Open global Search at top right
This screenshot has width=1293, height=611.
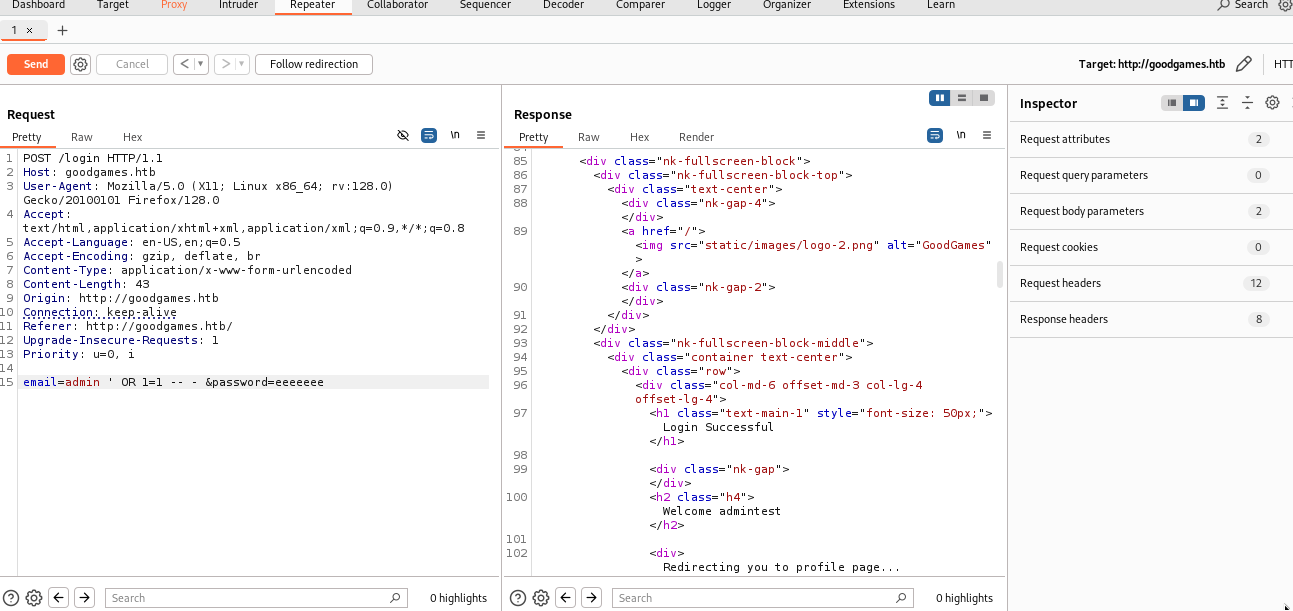1243,5
